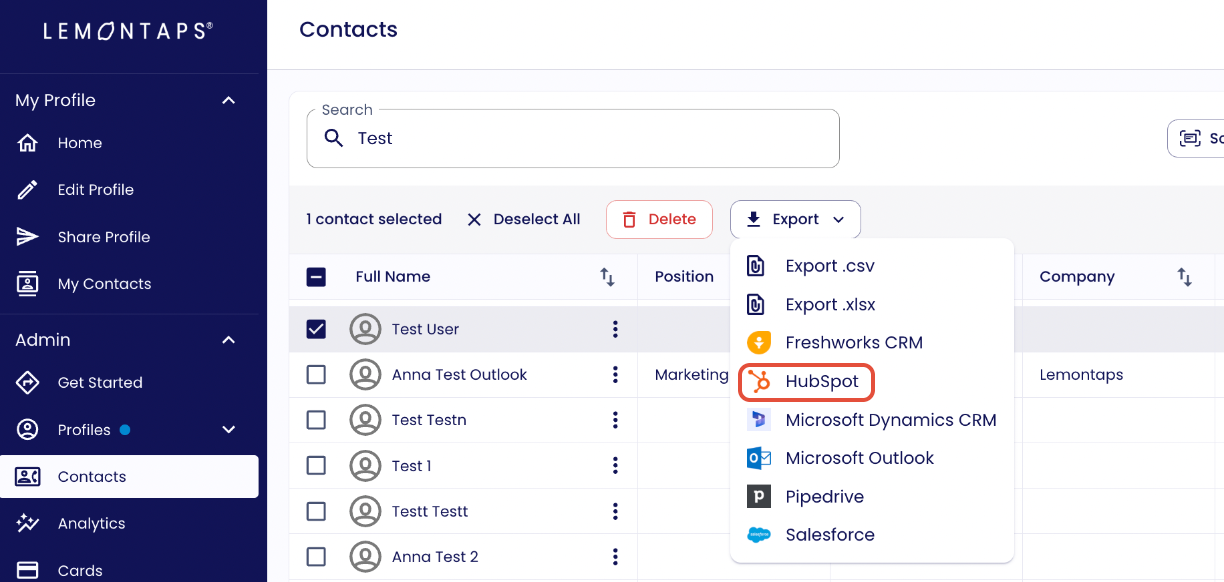Viewport: 1224px width, 582px height.
Task: Check the Anna Test 2 checkbox
Action: 316,557
